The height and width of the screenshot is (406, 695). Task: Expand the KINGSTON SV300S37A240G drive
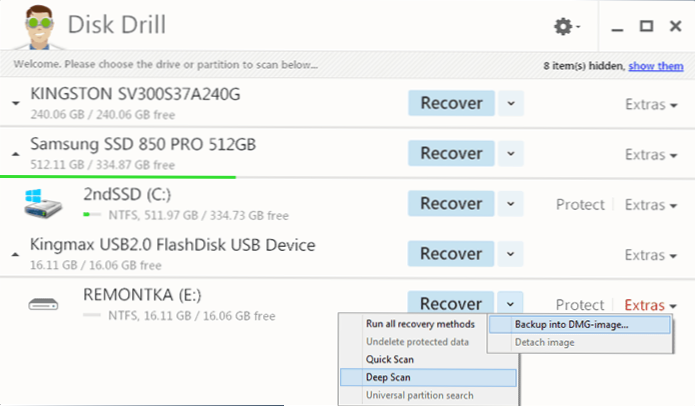tap(16, 103)
